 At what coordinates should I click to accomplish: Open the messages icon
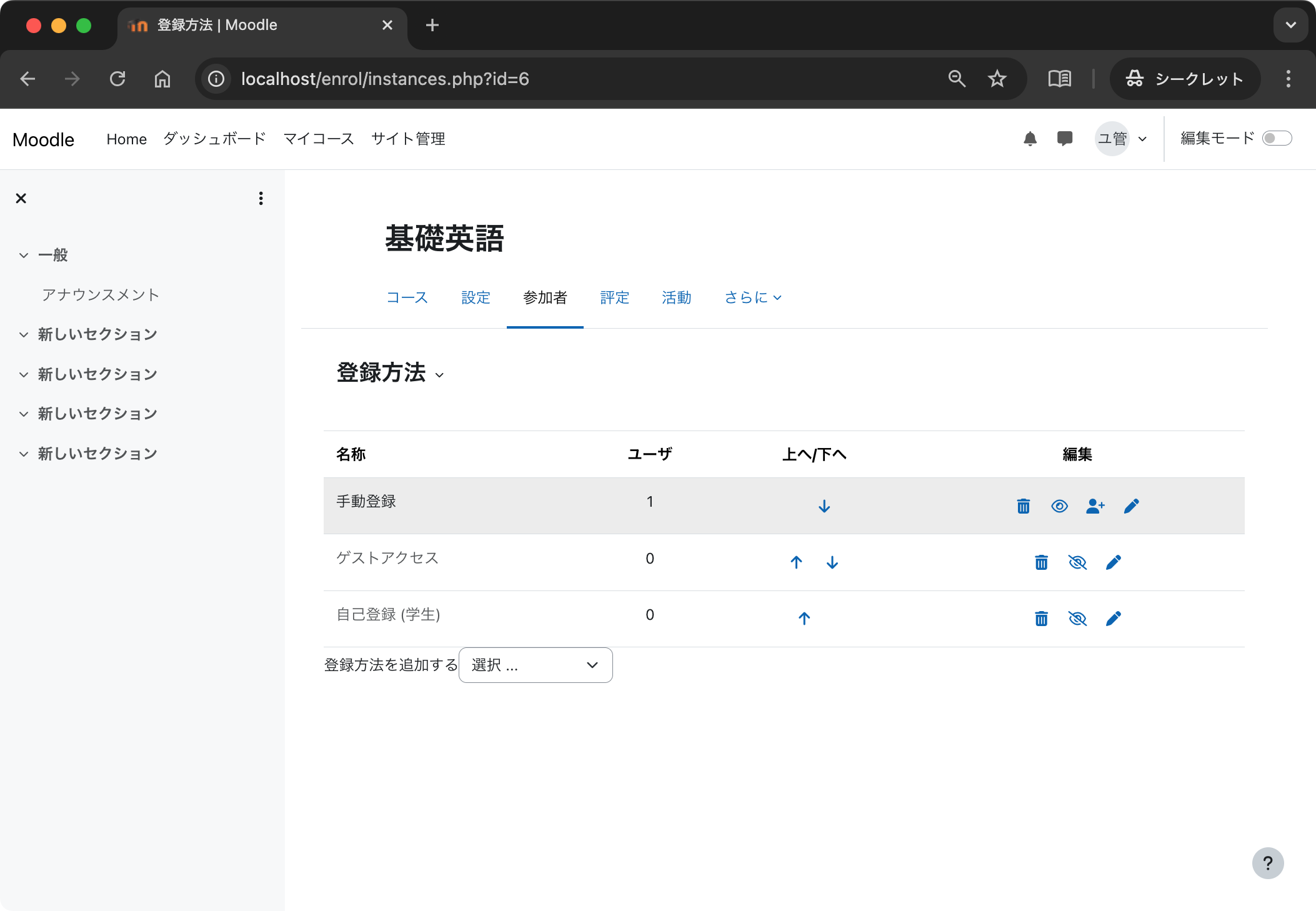click(1065, 138)
